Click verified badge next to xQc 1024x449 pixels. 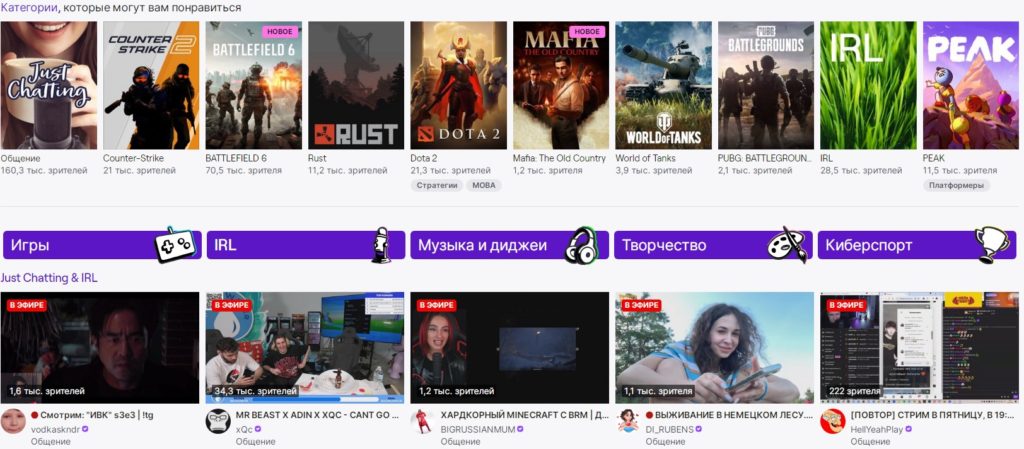pyautogui.click(x=258, y=429)
